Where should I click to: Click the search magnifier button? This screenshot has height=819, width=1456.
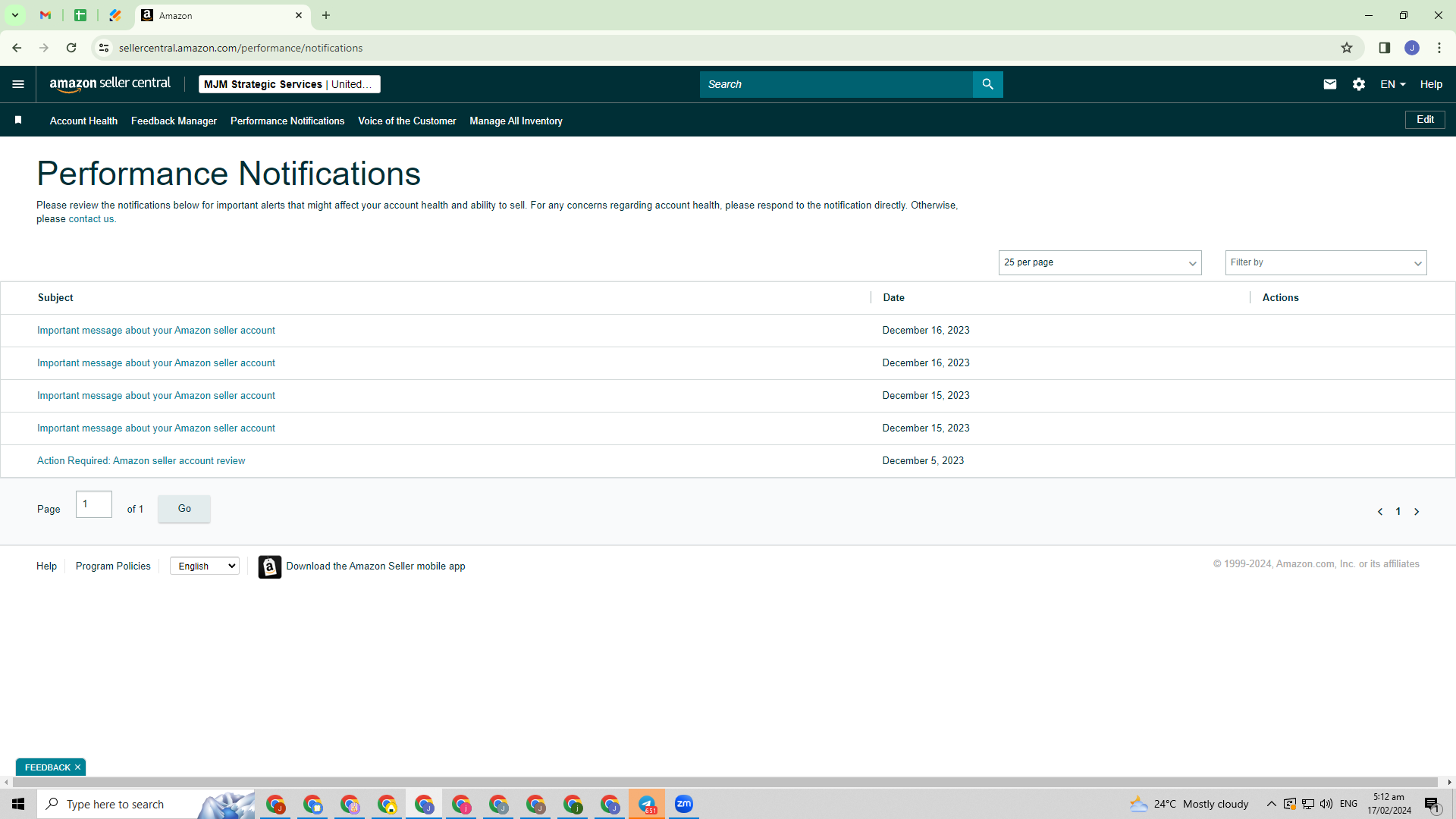point(987,84)
